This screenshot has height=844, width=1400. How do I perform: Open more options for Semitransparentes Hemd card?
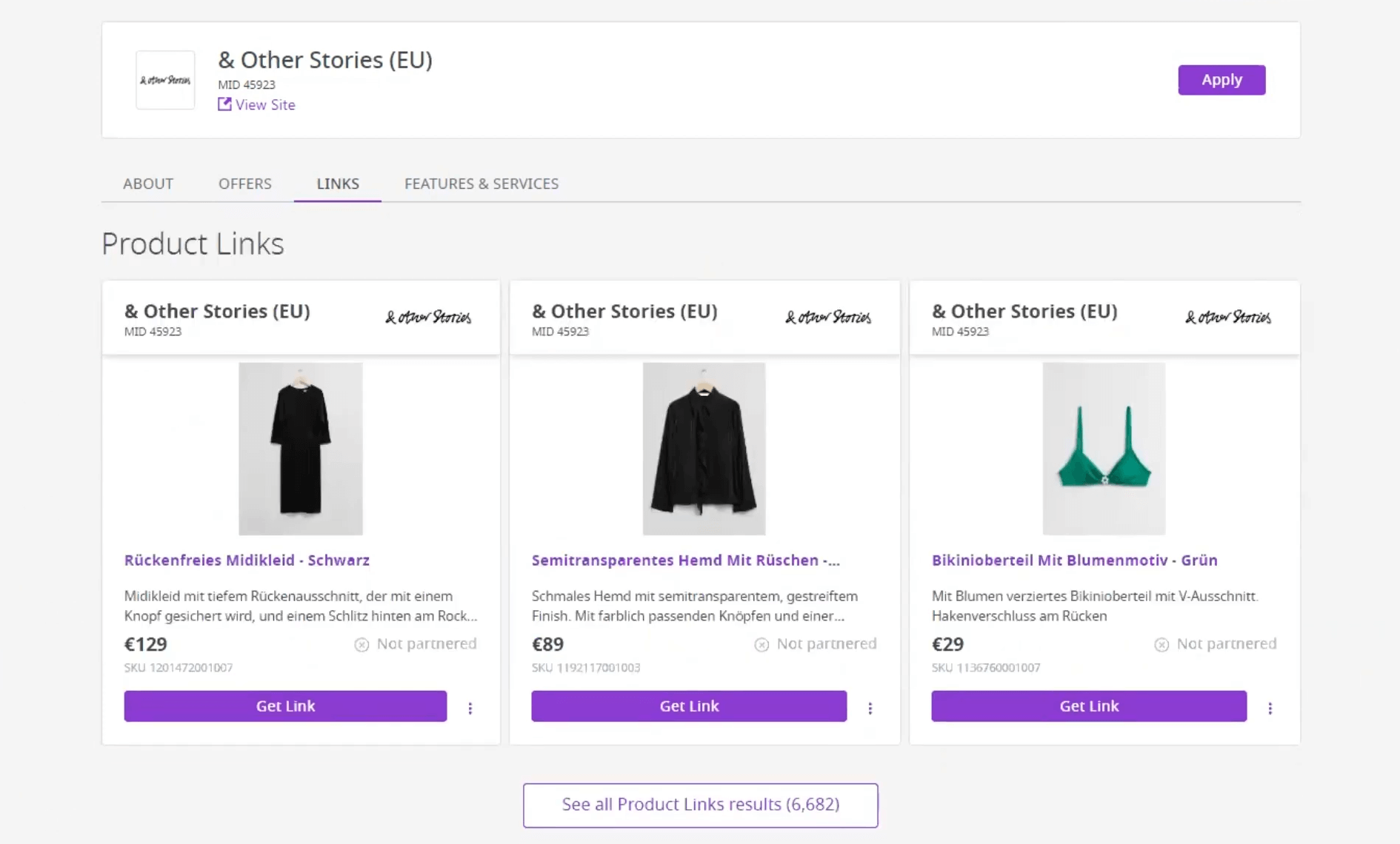click(x=870, y=709)
